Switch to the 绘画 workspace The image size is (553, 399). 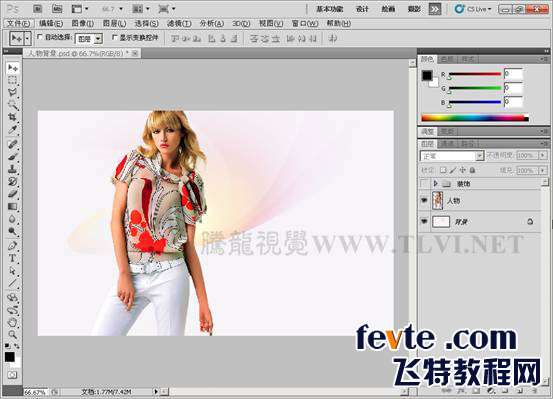[x=388, y=9]
